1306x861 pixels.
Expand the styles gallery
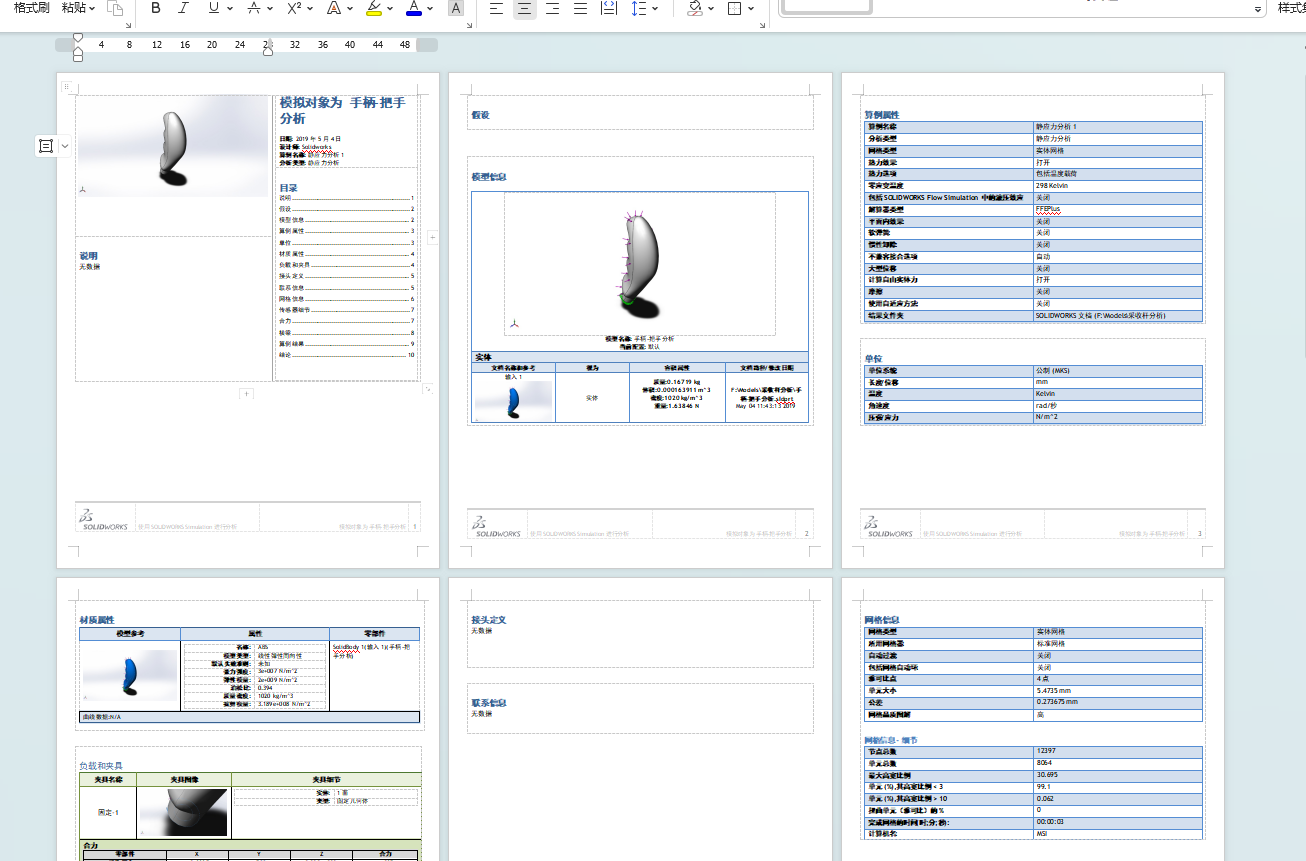[1258, 9]
